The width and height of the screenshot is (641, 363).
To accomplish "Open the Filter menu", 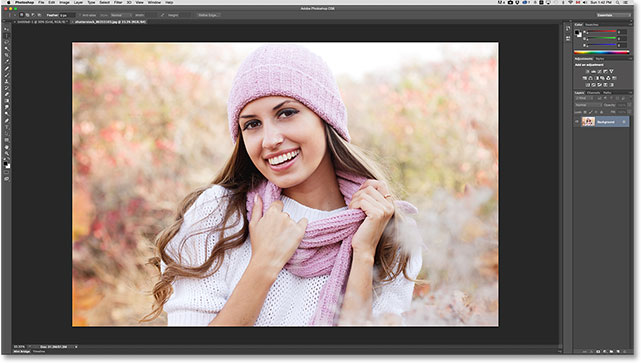I will coord(118,2).
